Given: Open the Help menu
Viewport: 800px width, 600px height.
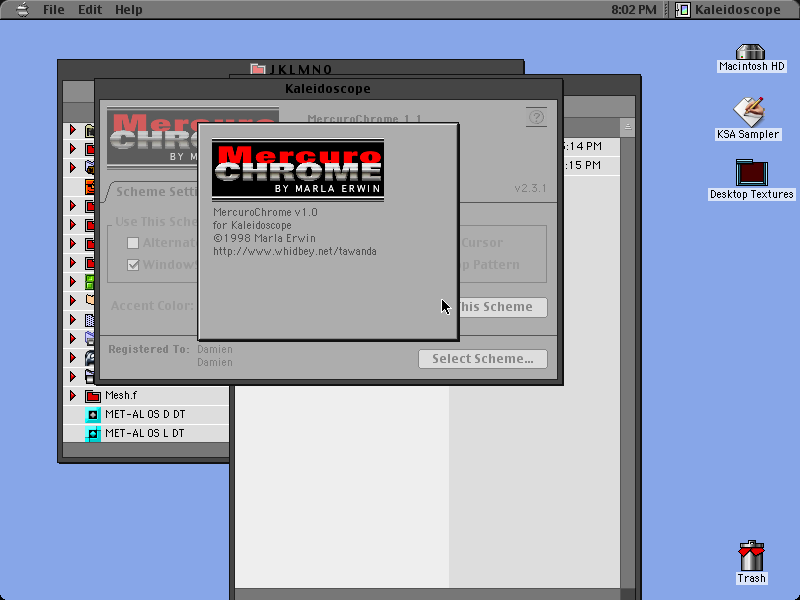Looking at the screenshot, I should pyautogui.click(x=129, y=10).
